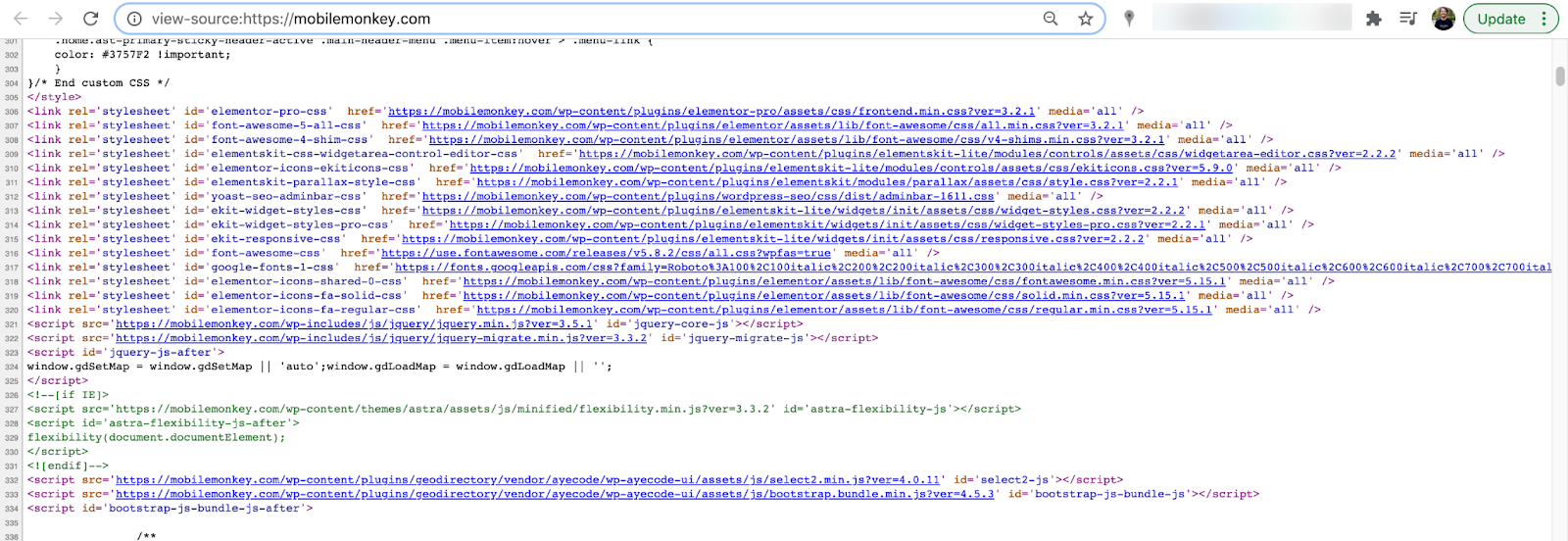Open the Extensions puzzle piece icon

(1374, 19)
